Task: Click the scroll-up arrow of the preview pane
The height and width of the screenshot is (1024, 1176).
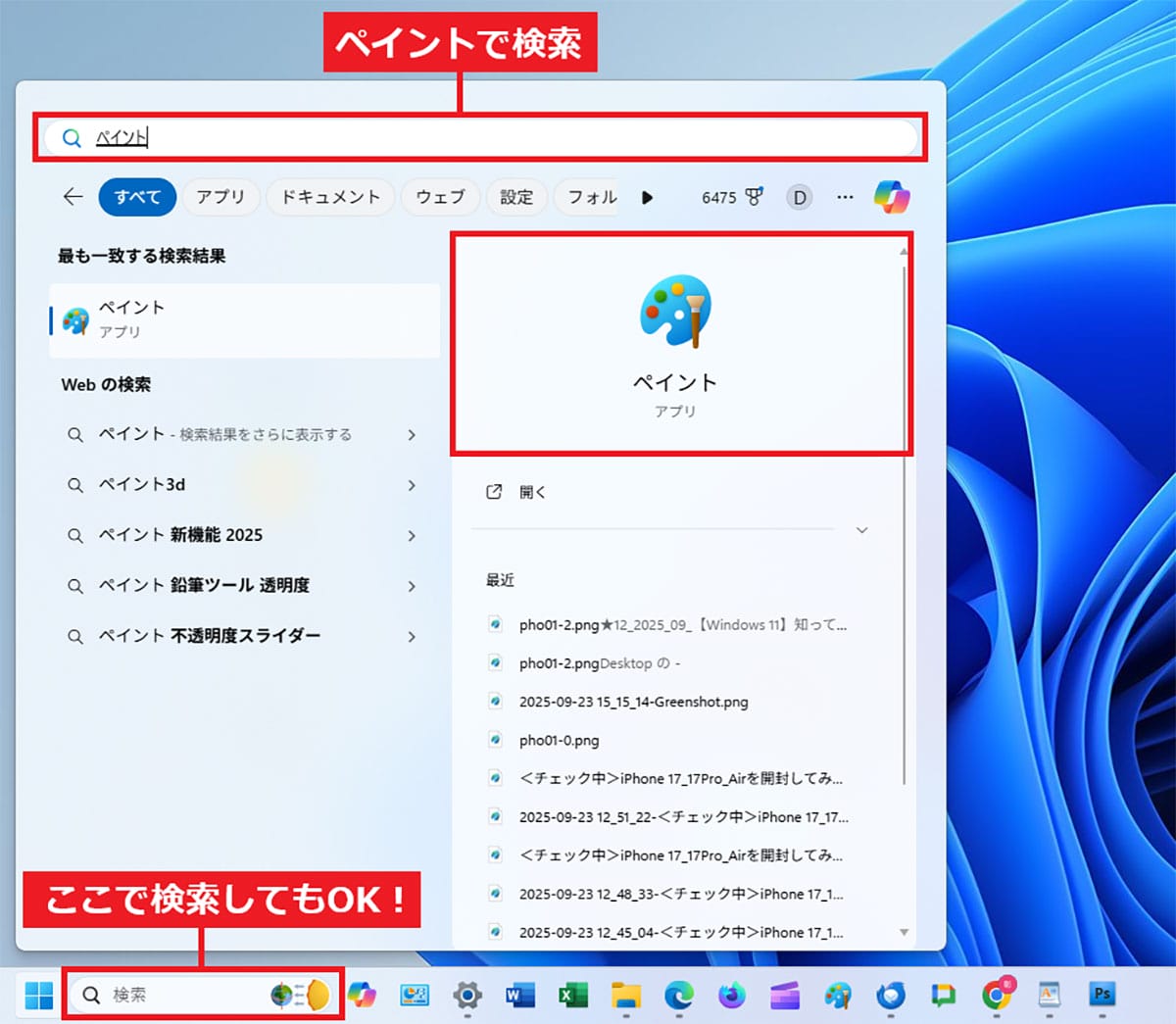Action: (904, 251)
